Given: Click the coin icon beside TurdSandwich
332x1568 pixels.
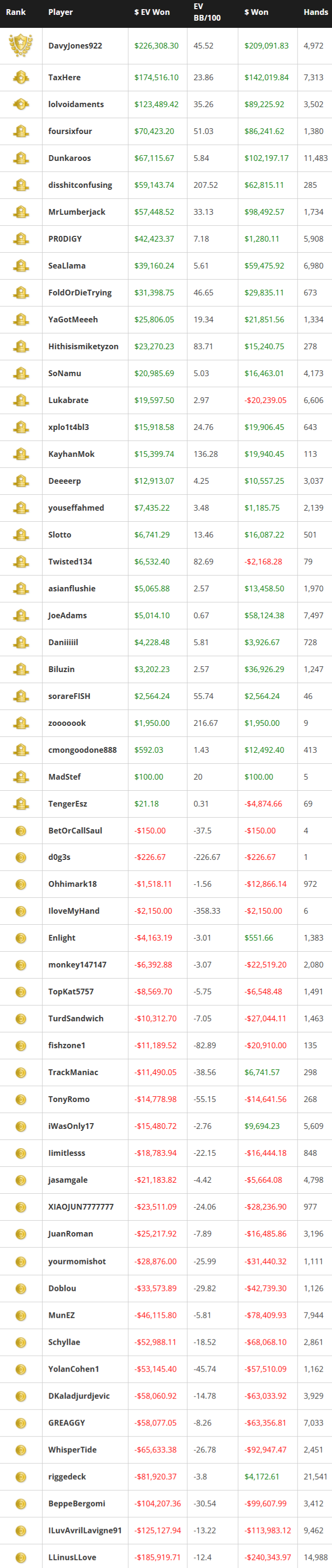Looking at the screenshot, I should pos(21,1018).
